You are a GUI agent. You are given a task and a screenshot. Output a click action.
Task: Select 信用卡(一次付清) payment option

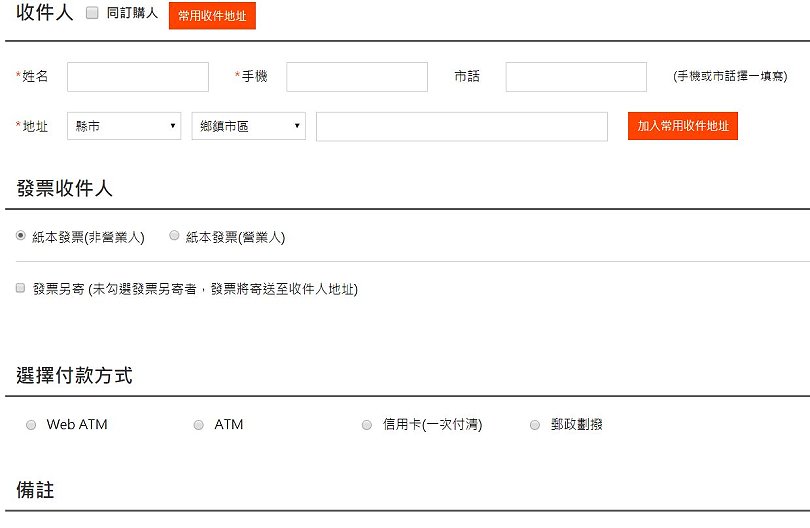[x=367, y=425]
